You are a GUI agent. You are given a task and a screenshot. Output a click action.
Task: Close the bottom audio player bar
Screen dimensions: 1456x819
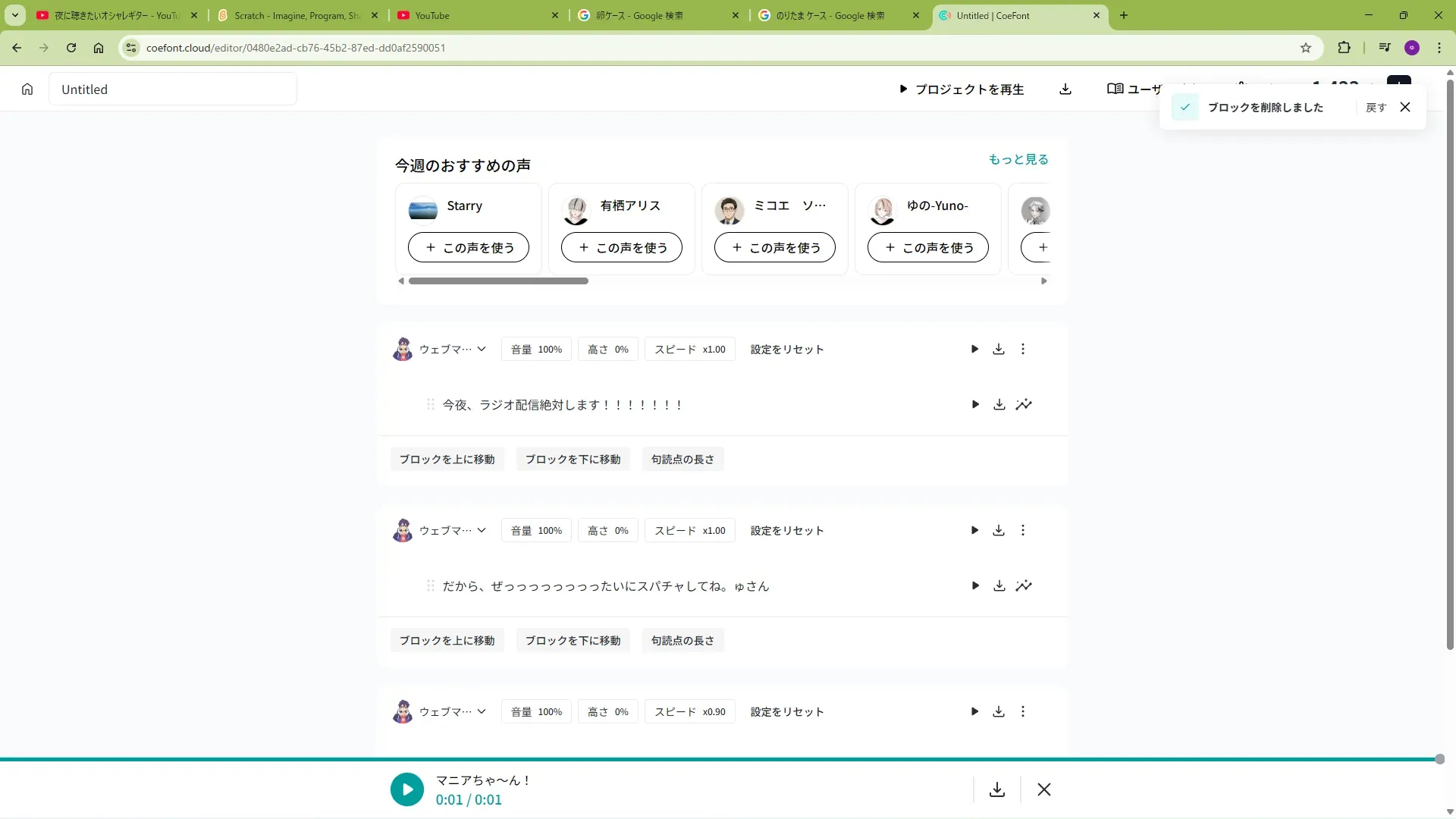(1044, 790)
